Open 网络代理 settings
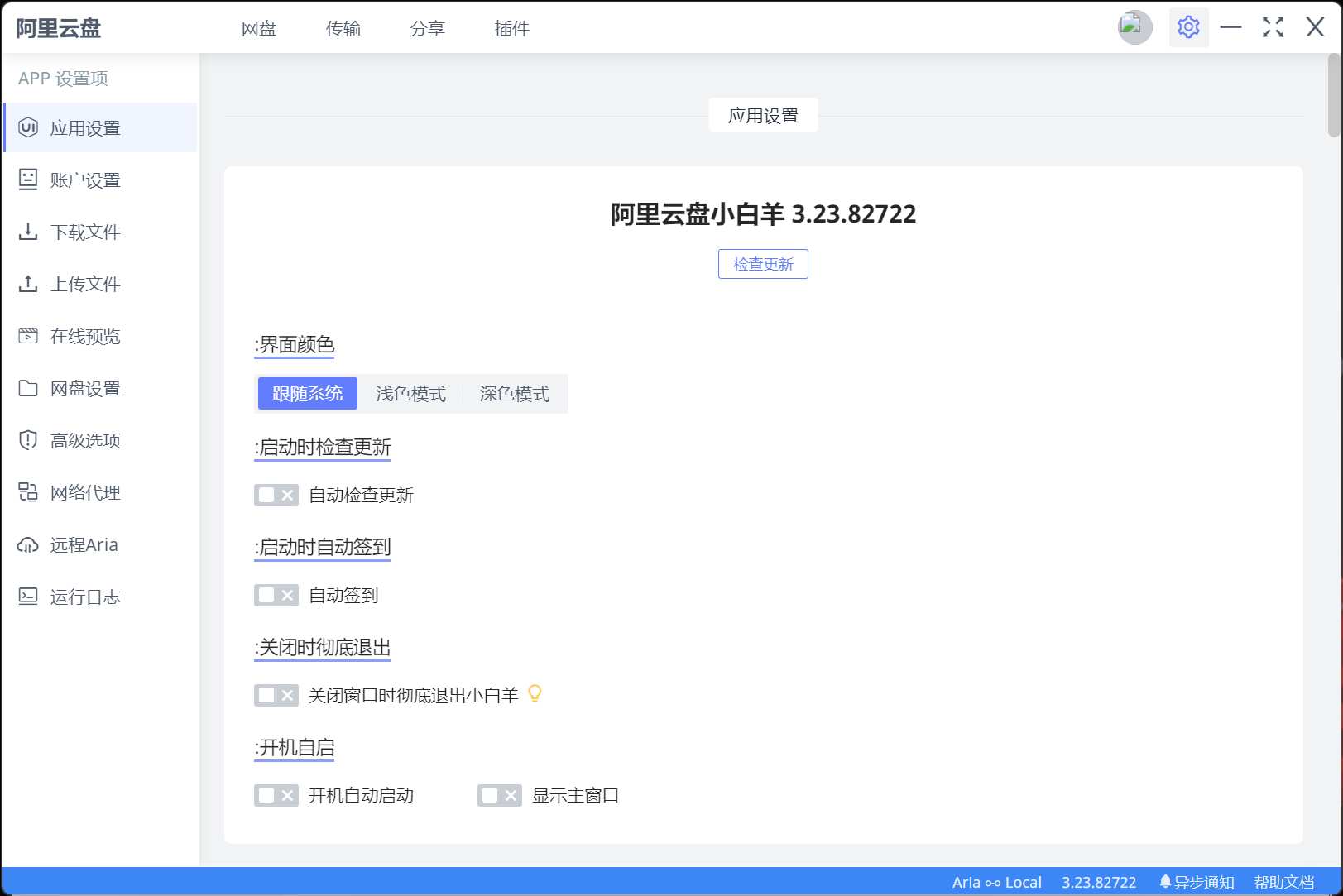This screenshot has height=896, width=1343. pyautogui.click(x=101, y=492)
